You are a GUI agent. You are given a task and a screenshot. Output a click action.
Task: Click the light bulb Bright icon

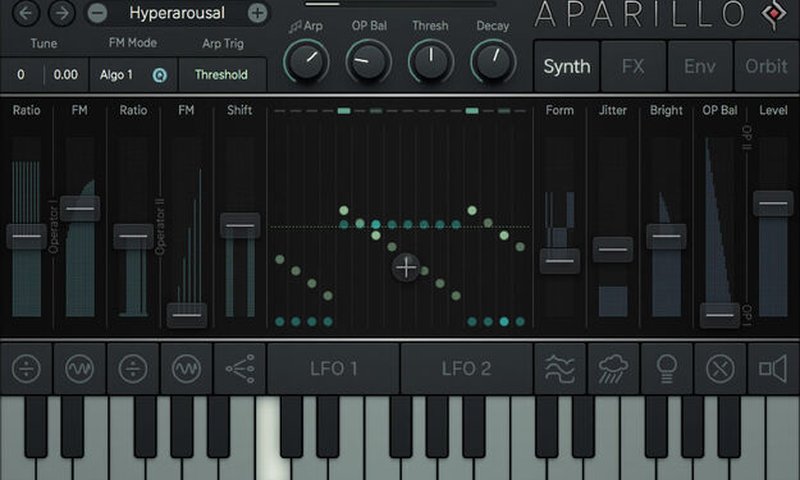666,369
